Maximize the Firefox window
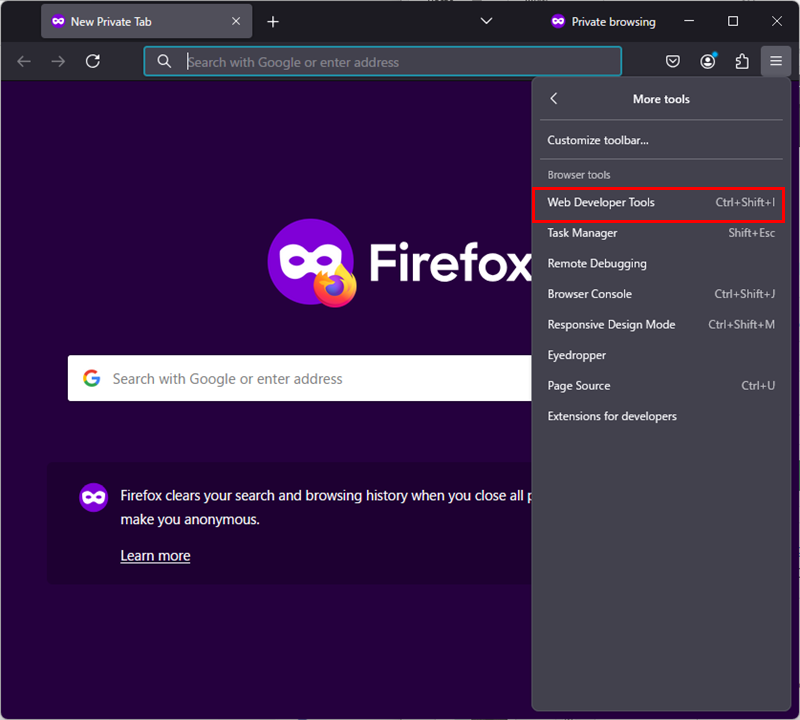This screenshot has height=720, width=800. (x=733, y=21)
